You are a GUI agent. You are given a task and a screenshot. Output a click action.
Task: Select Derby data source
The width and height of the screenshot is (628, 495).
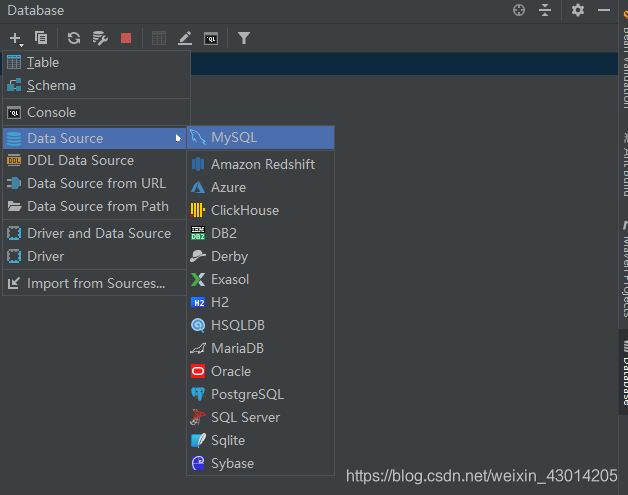coord(260,256)
